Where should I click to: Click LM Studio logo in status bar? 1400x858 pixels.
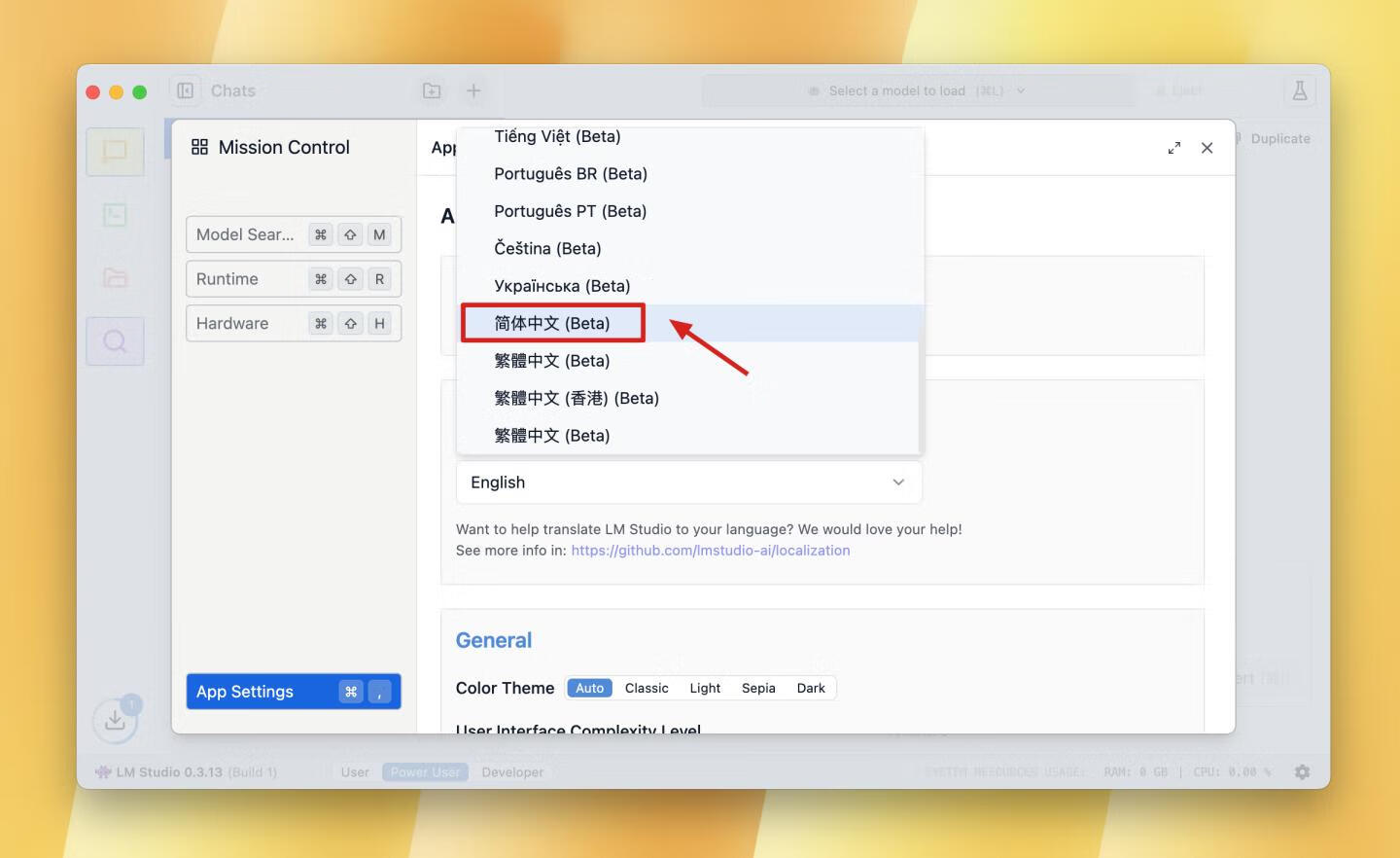point(103,771)
